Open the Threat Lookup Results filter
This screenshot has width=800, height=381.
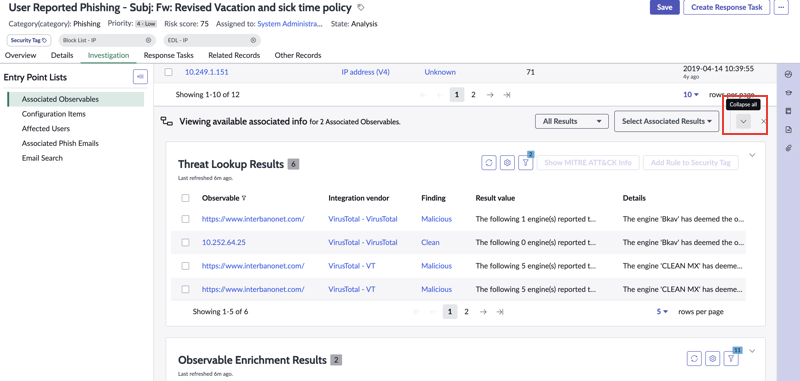point(526,163)
